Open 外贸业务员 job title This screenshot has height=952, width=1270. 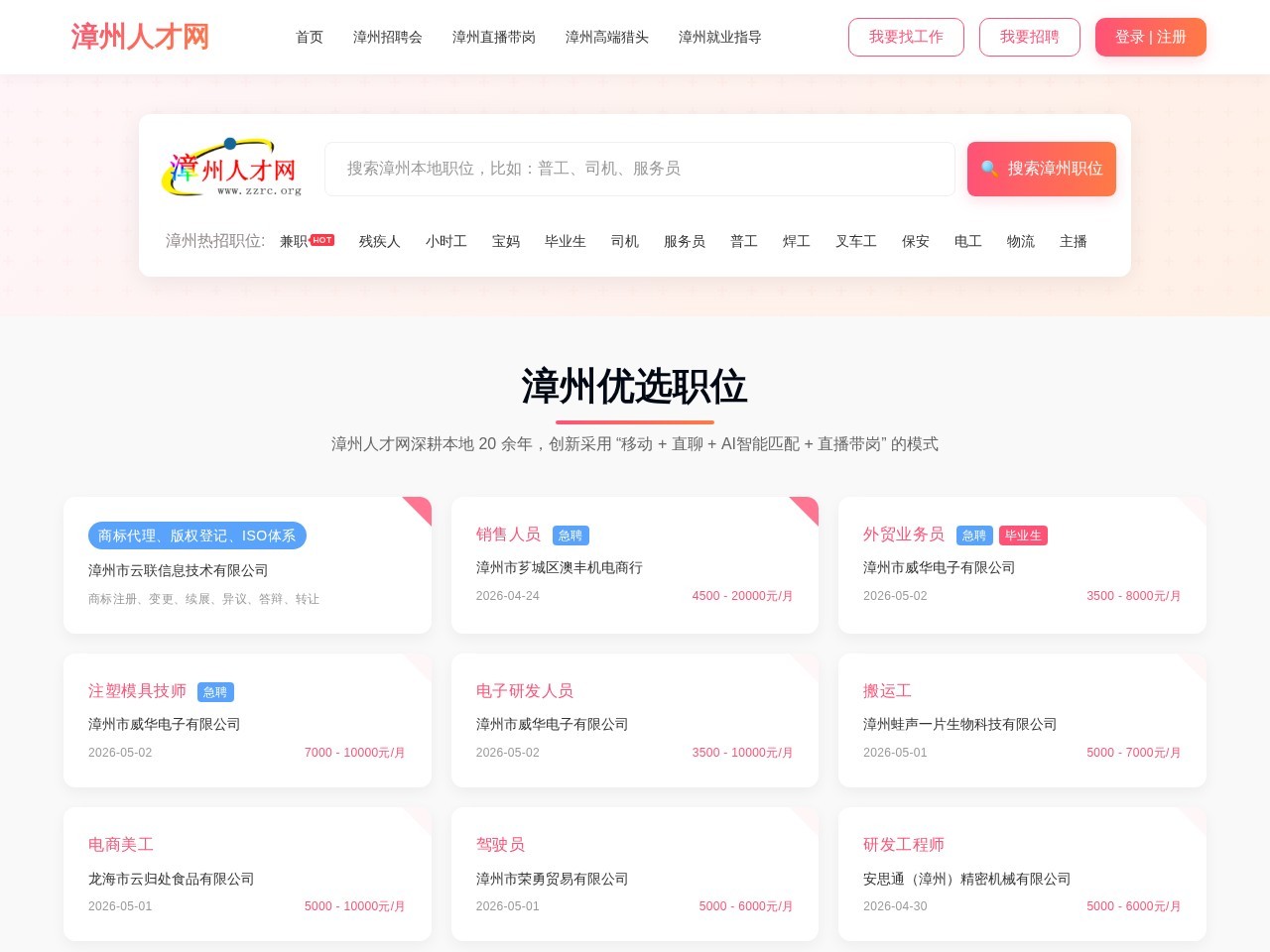(x=904, y=535)
